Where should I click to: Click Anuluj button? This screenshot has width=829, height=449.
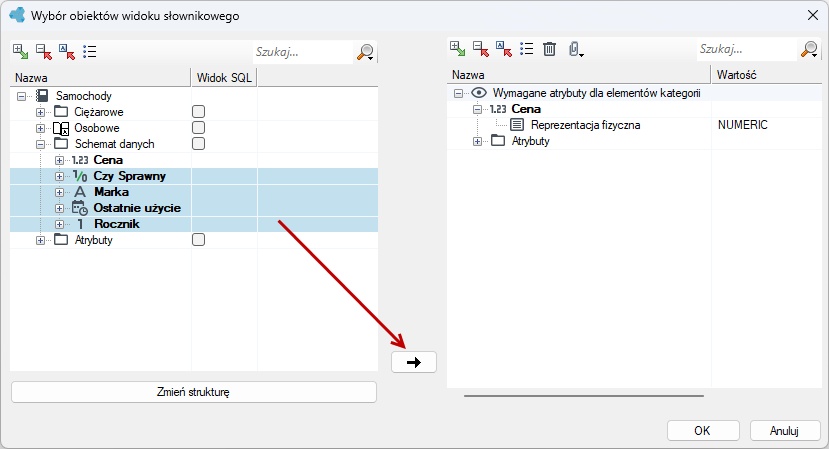coord(785,430)
